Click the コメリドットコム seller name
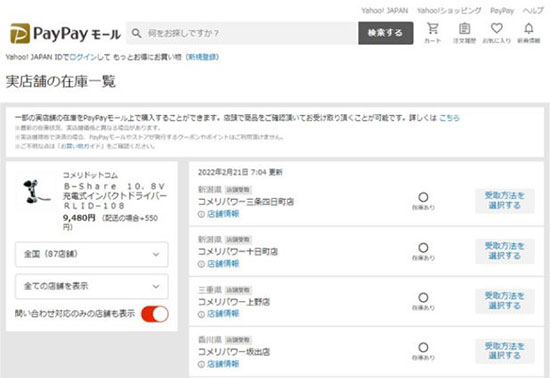The image size is (550, 378). [90, 175]
